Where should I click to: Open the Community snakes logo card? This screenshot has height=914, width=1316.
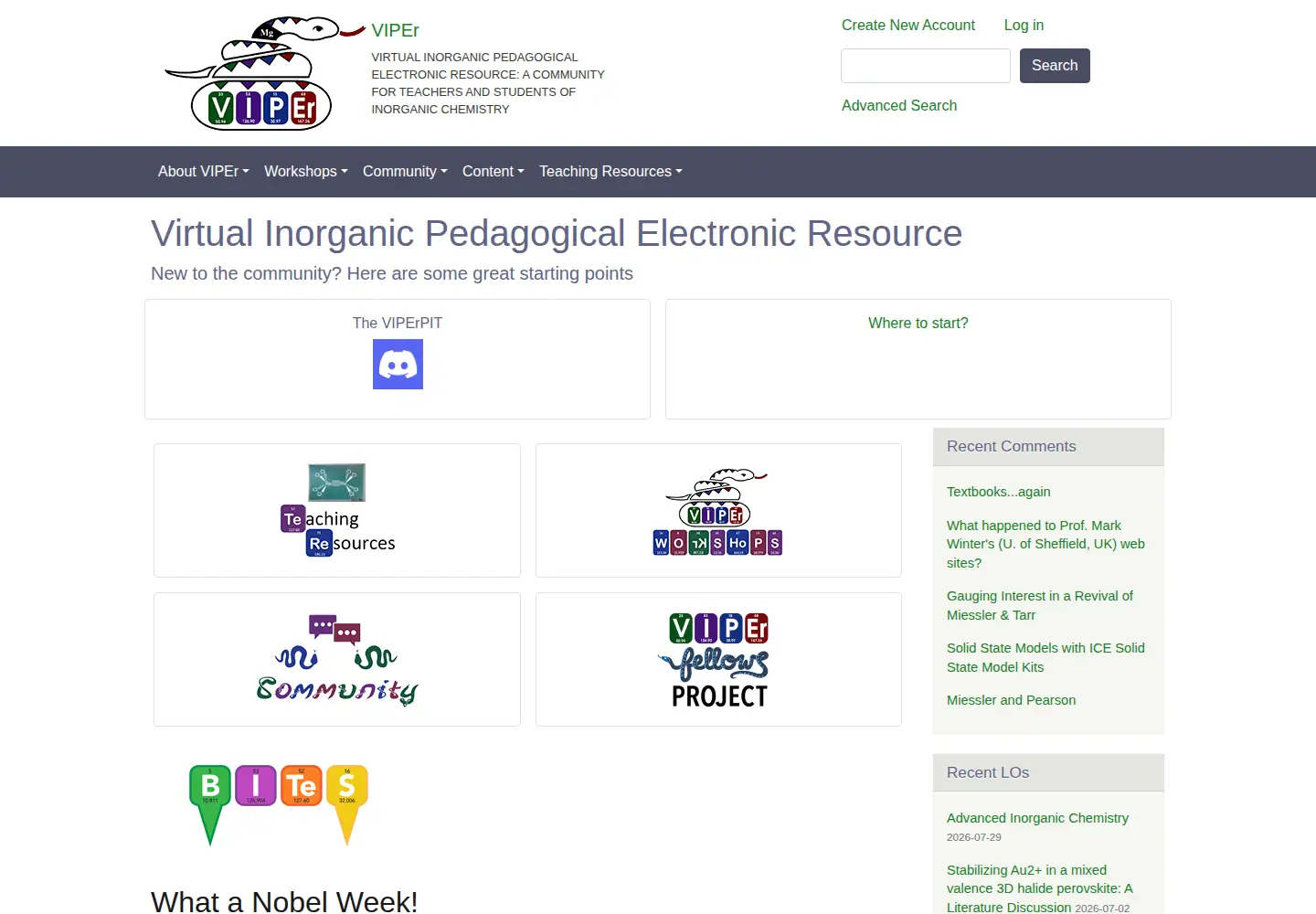[x=337, y=659]
